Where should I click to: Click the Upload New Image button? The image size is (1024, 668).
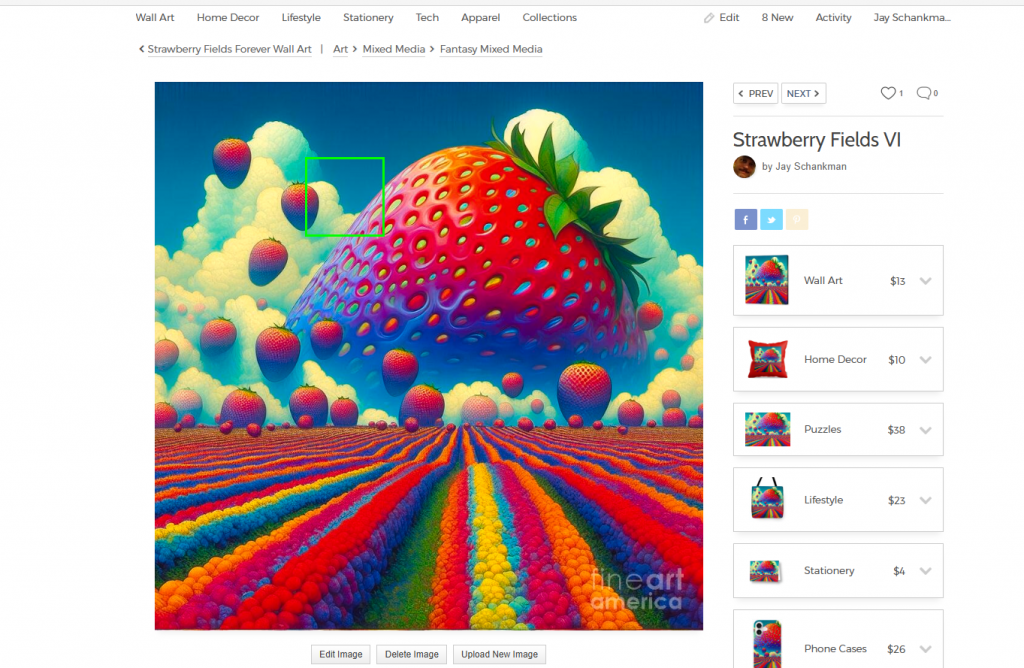click(499, 654)
